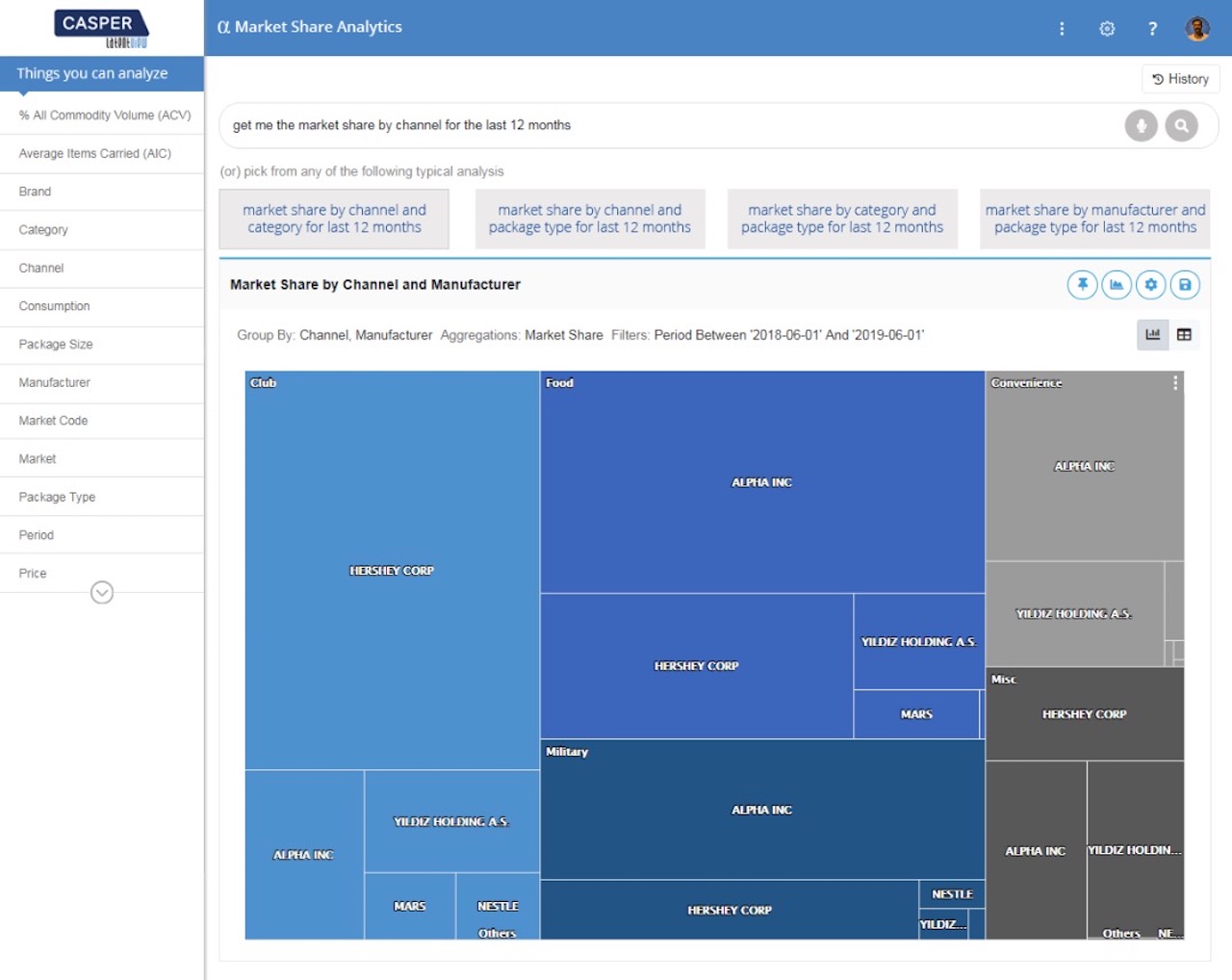This screenshot has width=1232, height=980.
Task: Open the kebab menu on Convenience block
Action: coord(1173,382)
